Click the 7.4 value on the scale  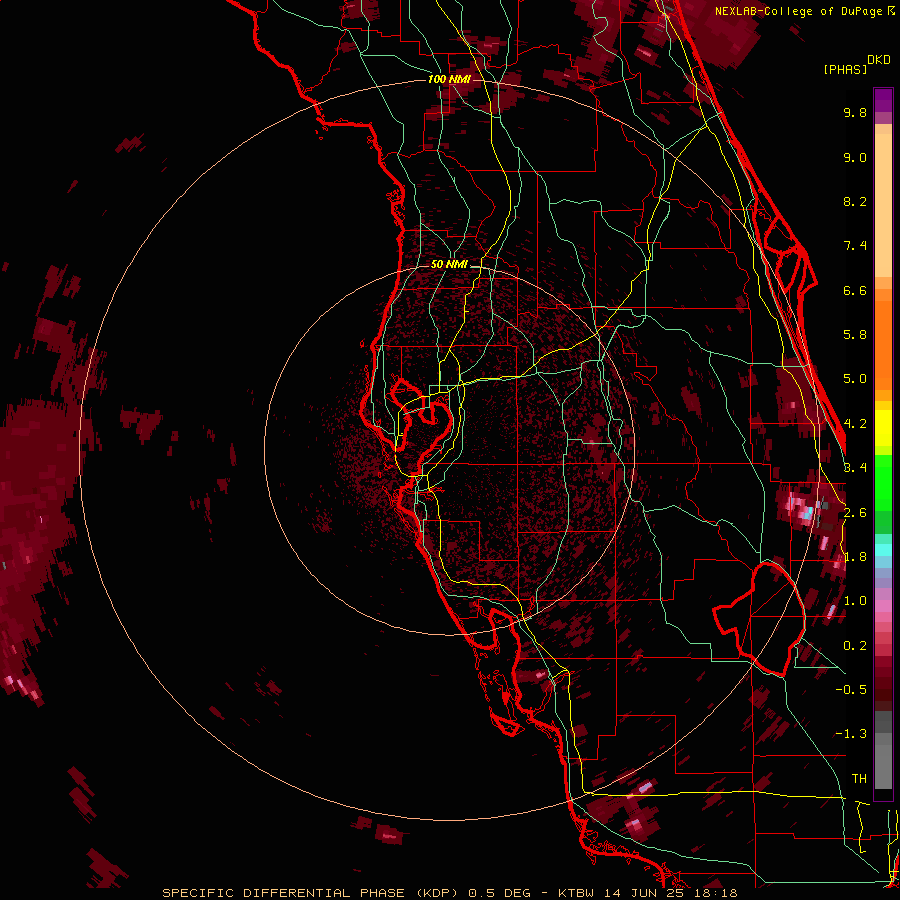tap(855, 246)
